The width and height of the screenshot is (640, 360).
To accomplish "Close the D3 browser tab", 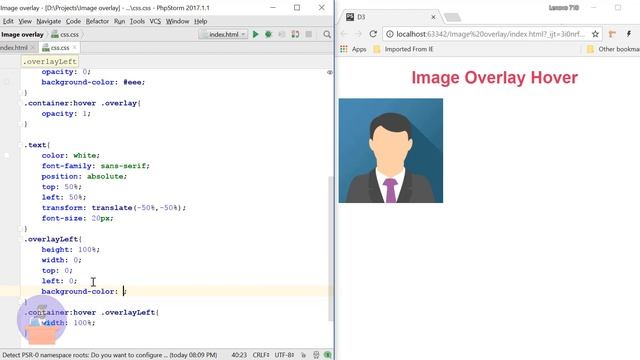I will [x=433, y=17].
